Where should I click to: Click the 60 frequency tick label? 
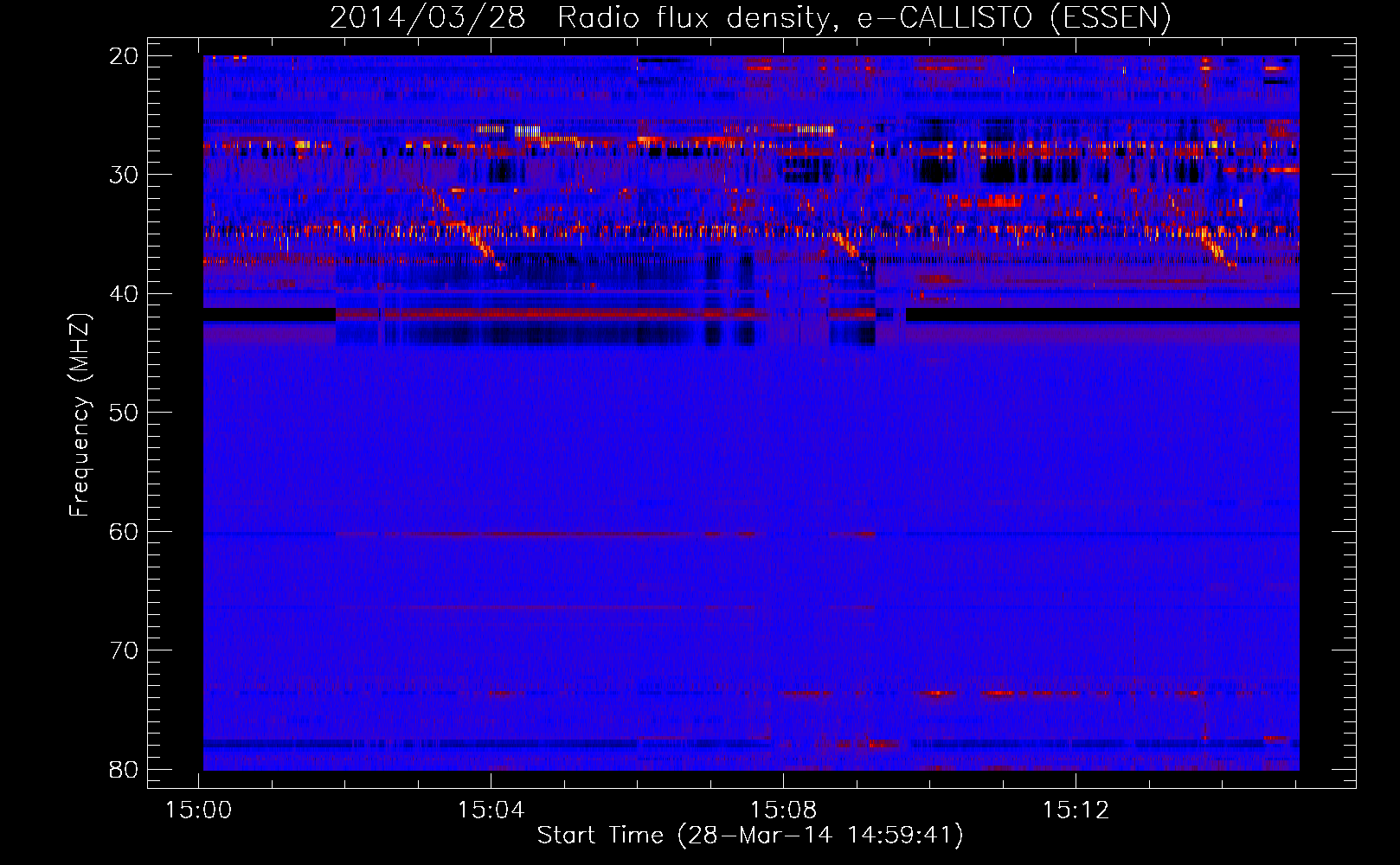click(125, 532)
